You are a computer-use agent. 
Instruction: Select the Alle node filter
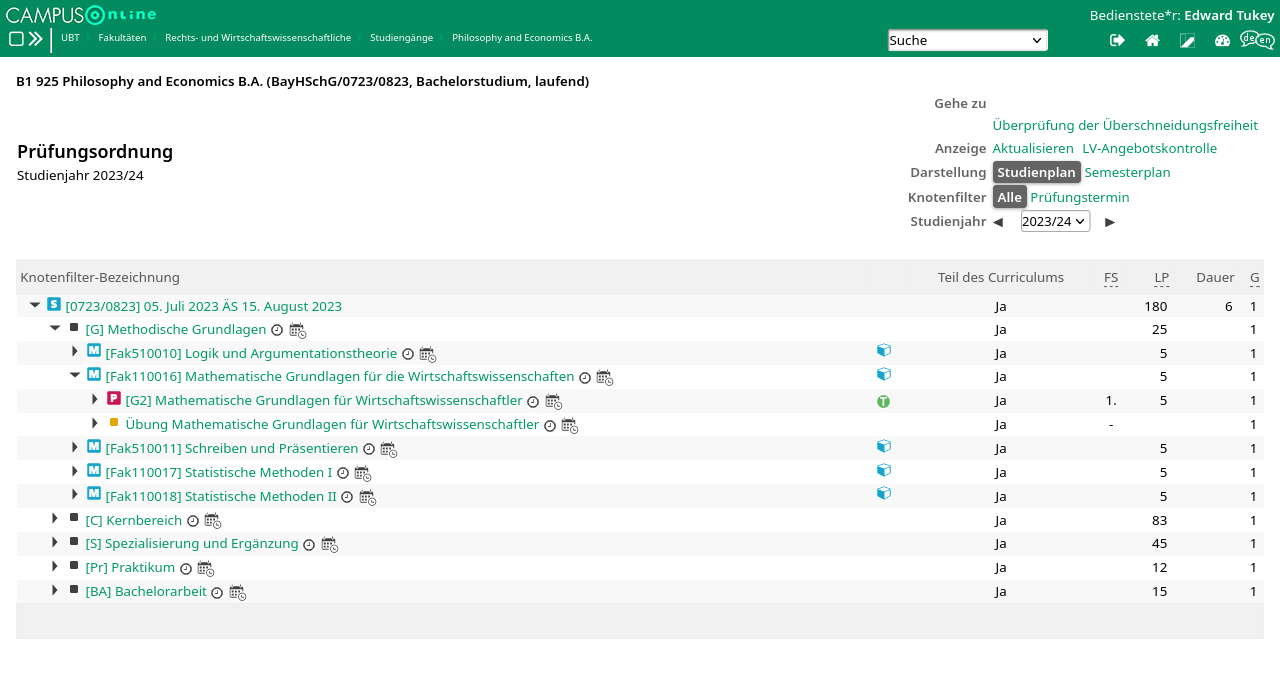(1009, 197)
